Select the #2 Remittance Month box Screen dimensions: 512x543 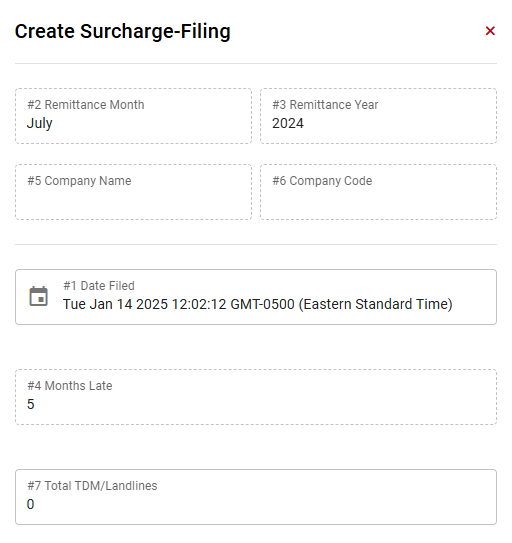coord(133,116)
